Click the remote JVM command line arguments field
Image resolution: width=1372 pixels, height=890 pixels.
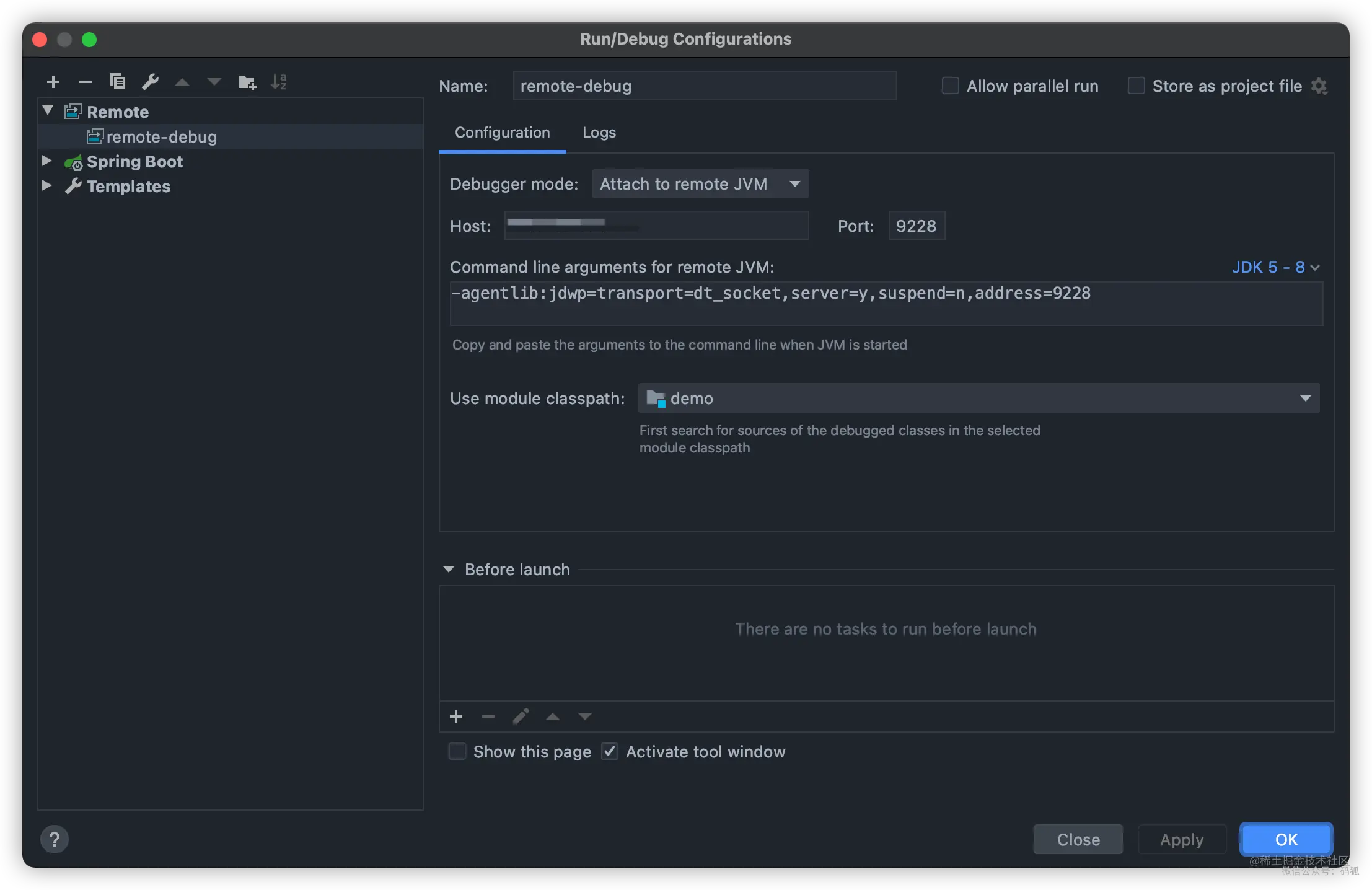(886, 304)
